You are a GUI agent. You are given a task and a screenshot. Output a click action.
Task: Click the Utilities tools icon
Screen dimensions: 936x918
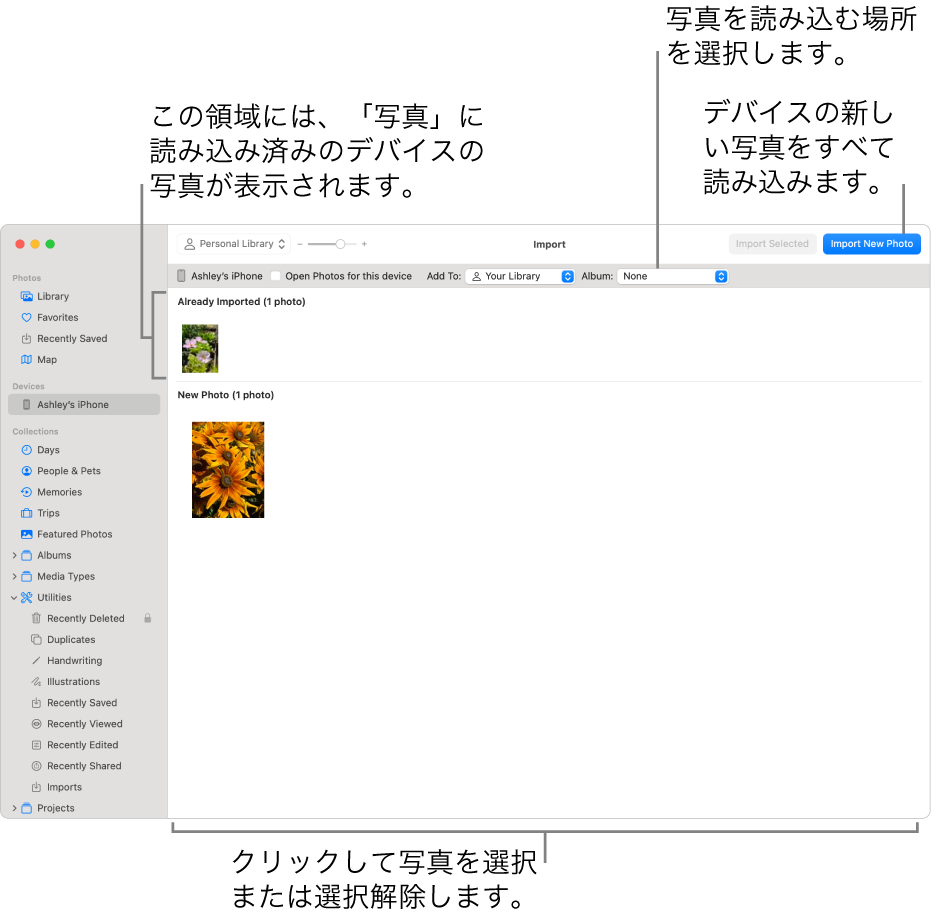click(x=26, y=598)
